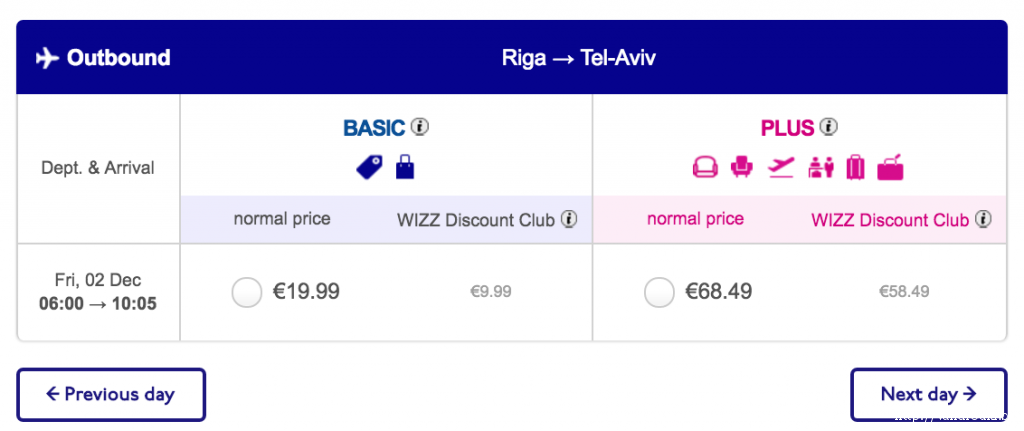Screen dimensions: 1024x431
Task: Click the small bag icon under BASIC
Action: click(x=404, y=167)
